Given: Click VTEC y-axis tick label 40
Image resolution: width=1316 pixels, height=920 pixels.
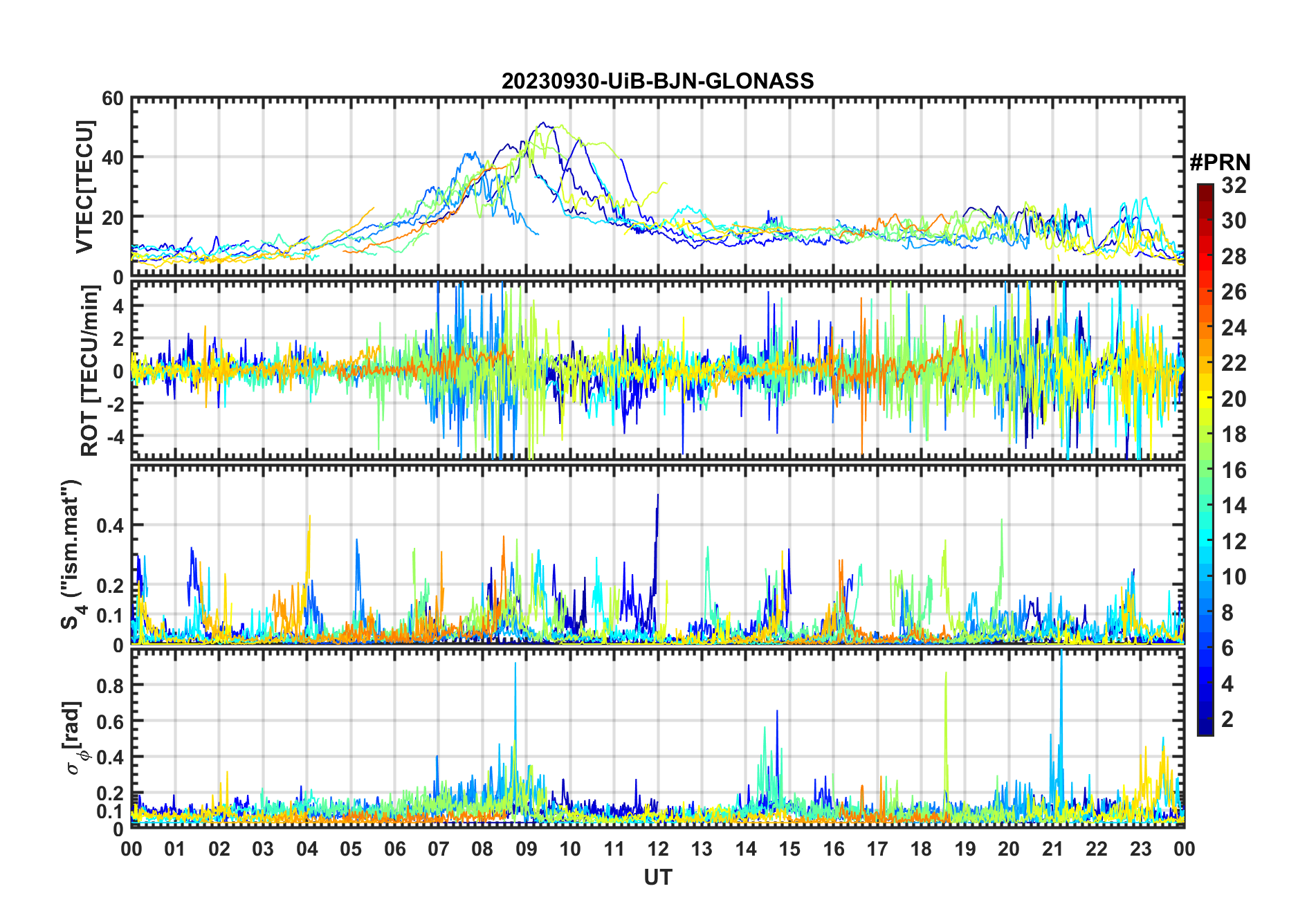Looking at the screenshot, I should (112, 158).
